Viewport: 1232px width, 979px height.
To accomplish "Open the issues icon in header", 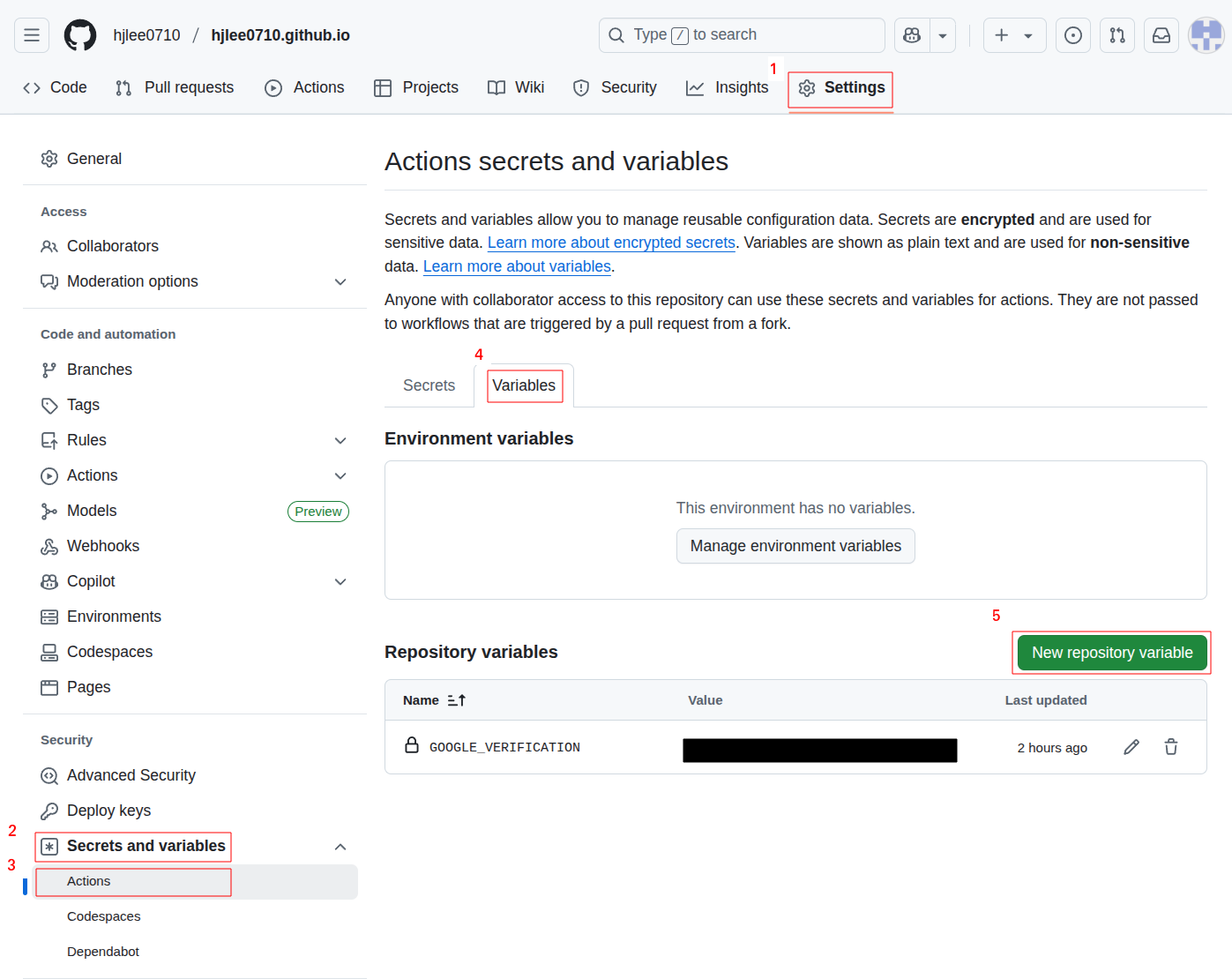I will coord(1073,35).
